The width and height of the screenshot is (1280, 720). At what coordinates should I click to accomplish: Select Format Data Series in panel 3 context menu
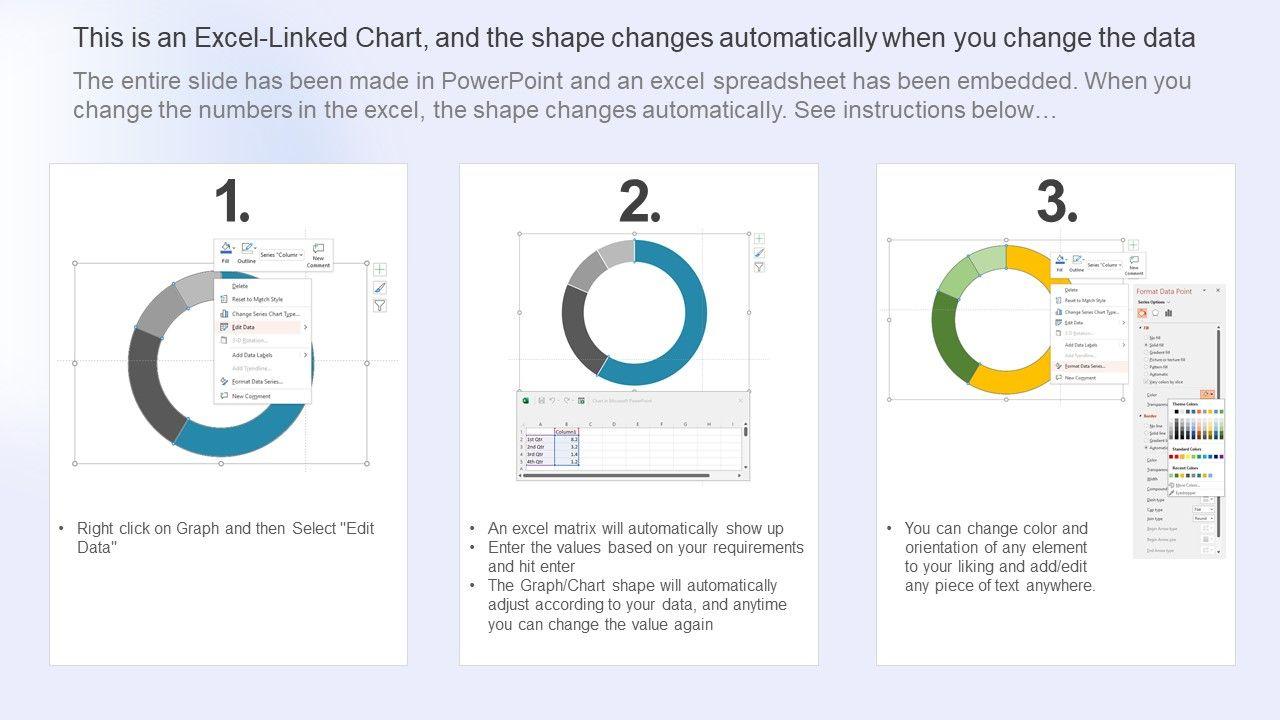pyautogui.click(x=1084, y=366)
